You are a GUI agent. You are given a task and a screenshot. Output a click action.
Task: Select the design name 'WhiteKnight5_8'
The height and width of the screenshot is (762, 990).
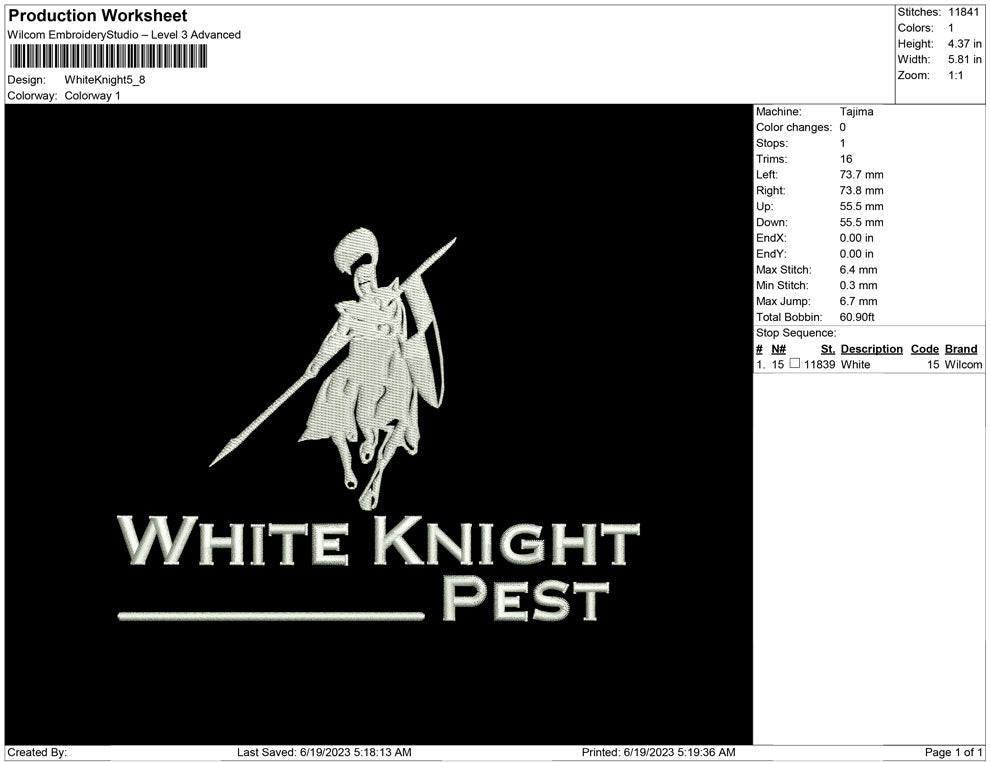(105, 80)
